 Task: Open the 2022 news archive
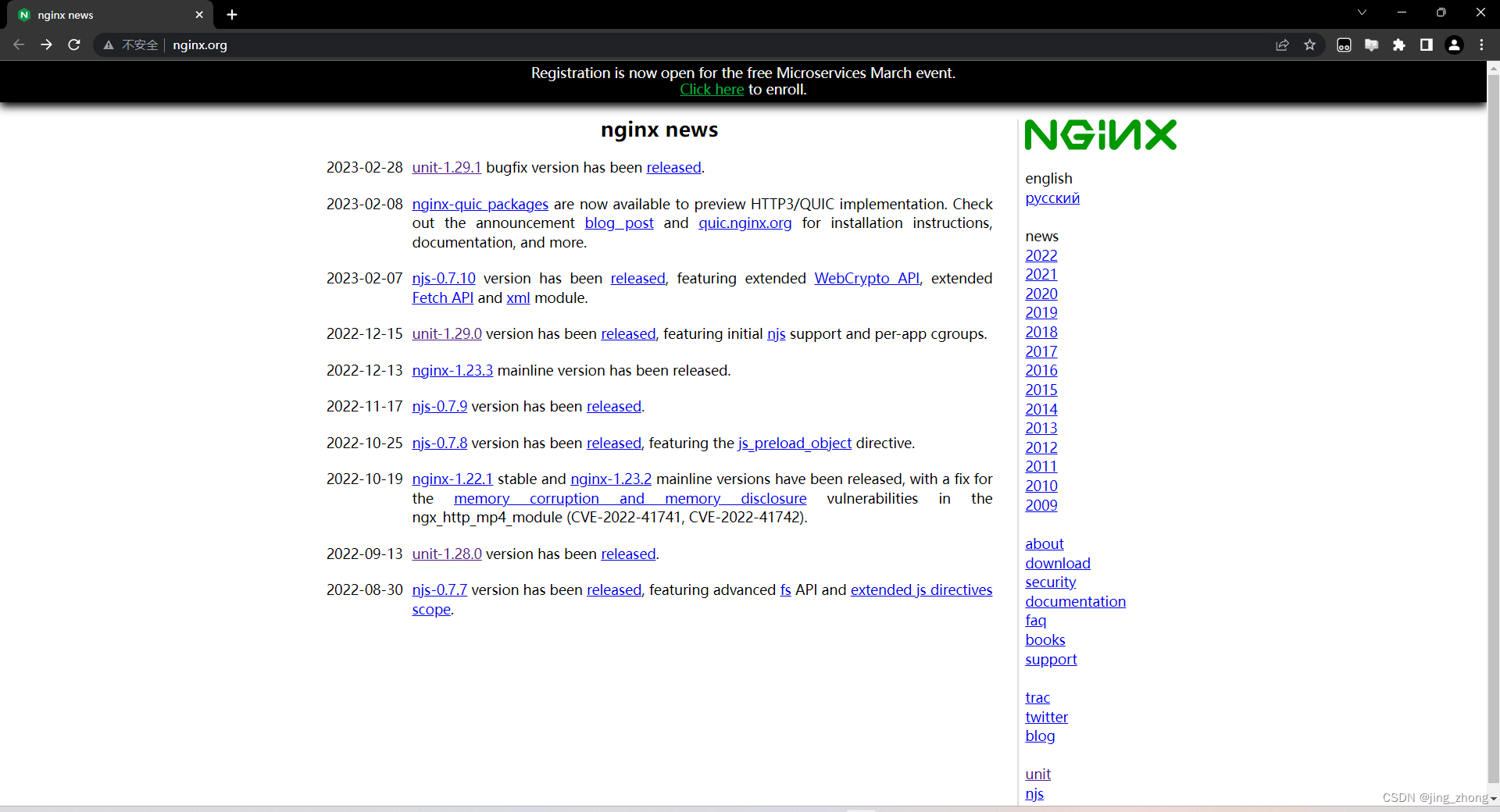coord(1041,256)
